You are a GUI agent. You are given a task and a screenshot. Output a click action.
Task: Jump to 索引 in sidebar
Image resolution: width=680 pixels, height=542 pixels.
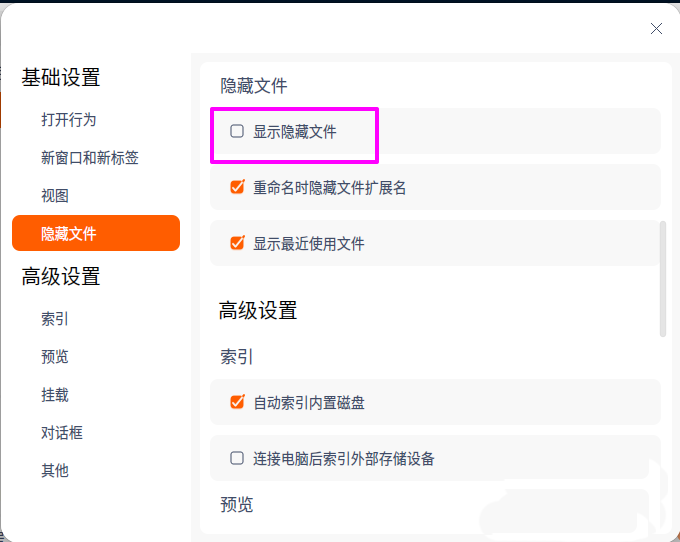point(55,319)
